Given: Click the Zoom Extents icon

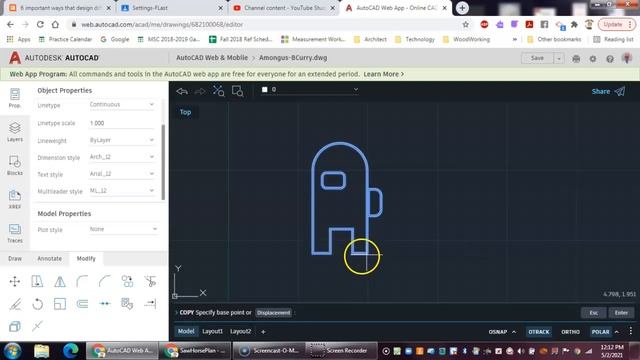Looking at the screenshot, I should click(218, 91).
